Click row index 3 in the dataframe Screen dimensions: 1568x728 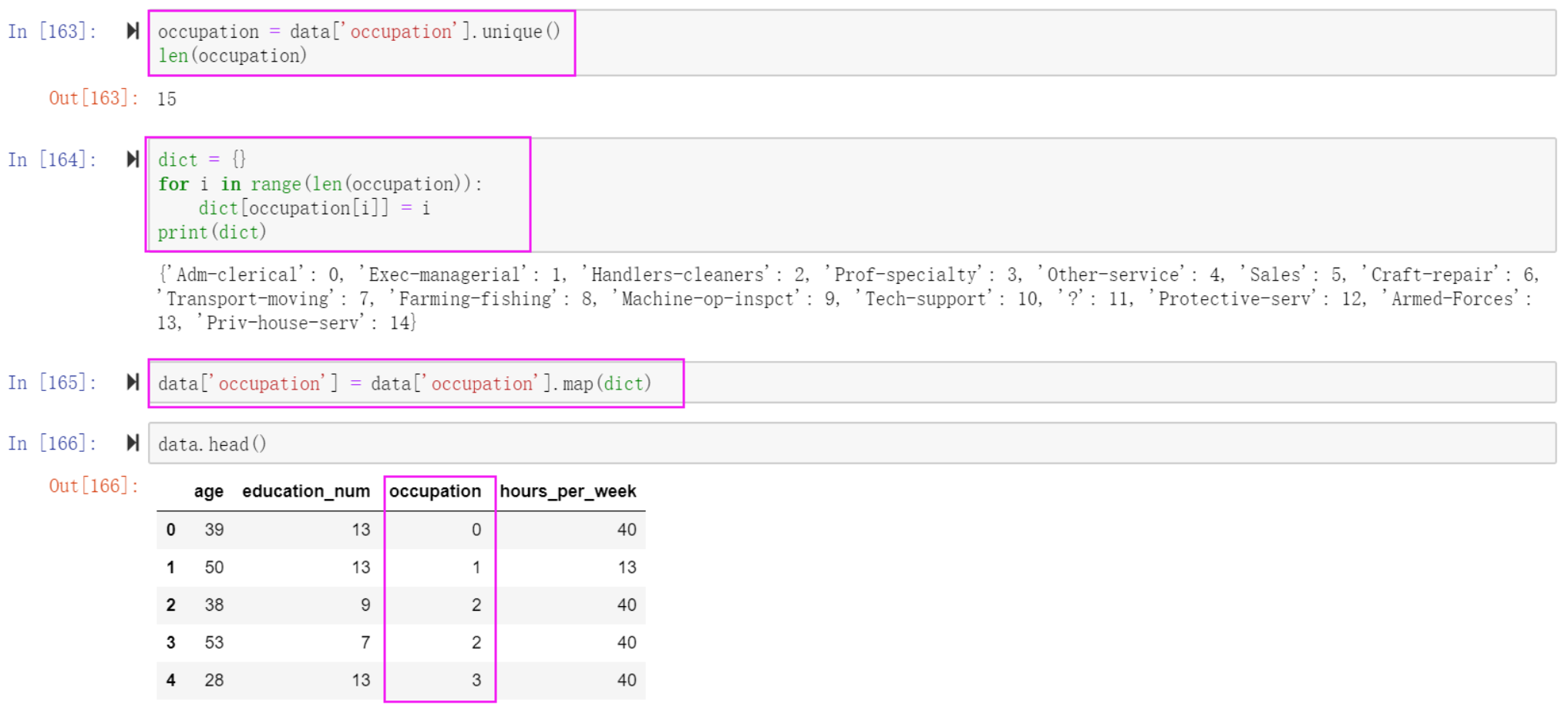tap(170, 642)
